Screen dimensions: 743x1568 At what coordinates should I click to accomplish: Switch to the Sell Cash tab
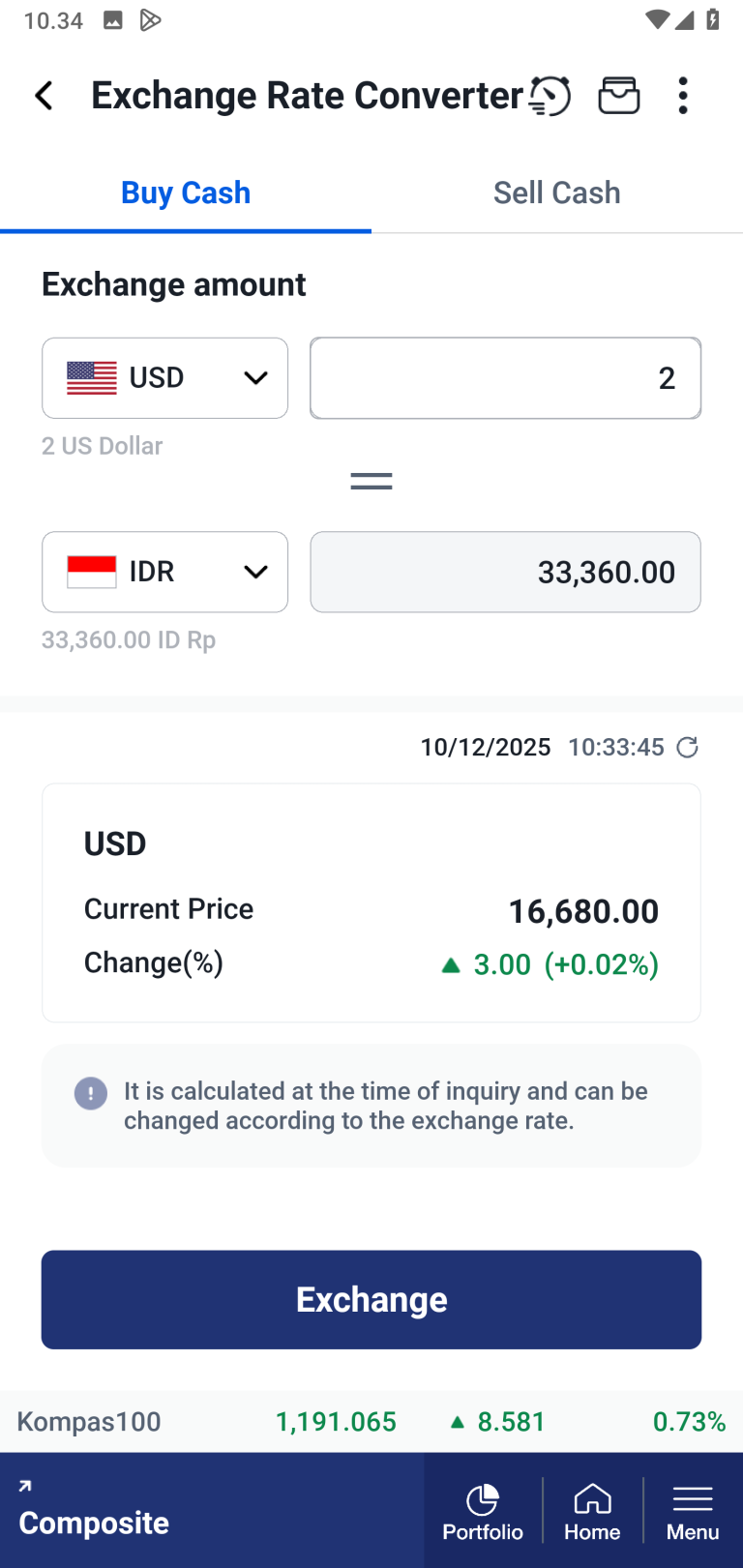tap(557, 193)
